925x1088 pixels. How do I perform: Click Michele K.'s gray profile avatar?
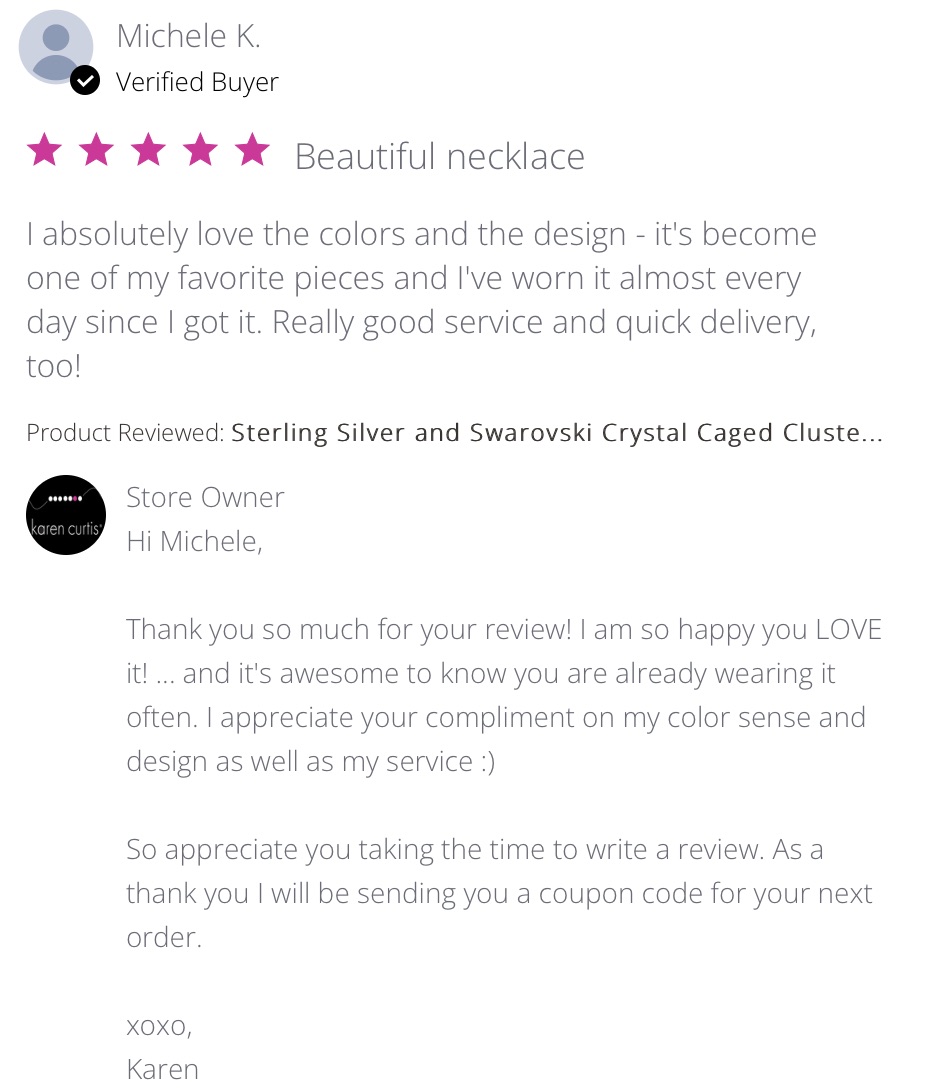tap(56, 46)
